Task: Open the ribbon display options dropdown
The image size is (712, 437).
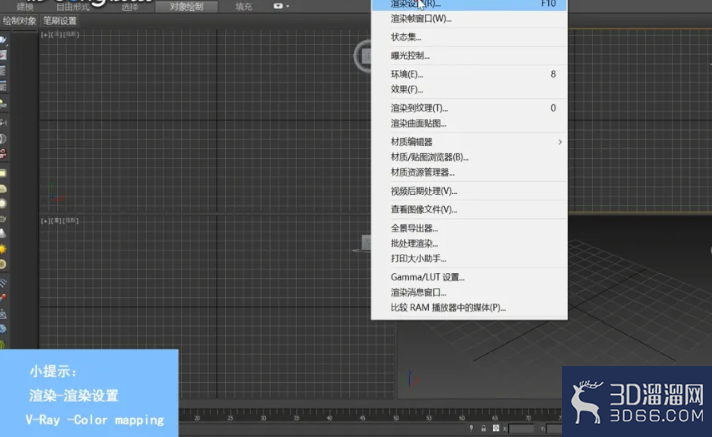Action: (281, 6)
